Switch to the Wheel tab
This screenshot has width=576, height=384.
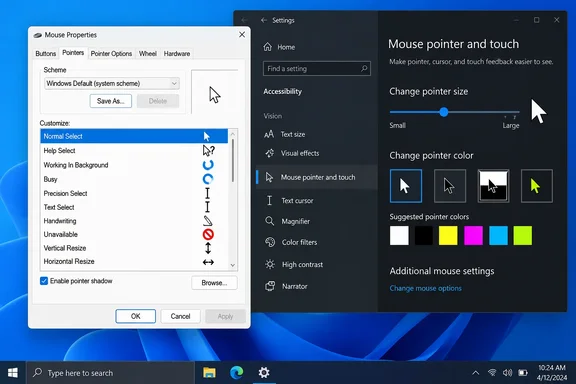click(148, 54)
